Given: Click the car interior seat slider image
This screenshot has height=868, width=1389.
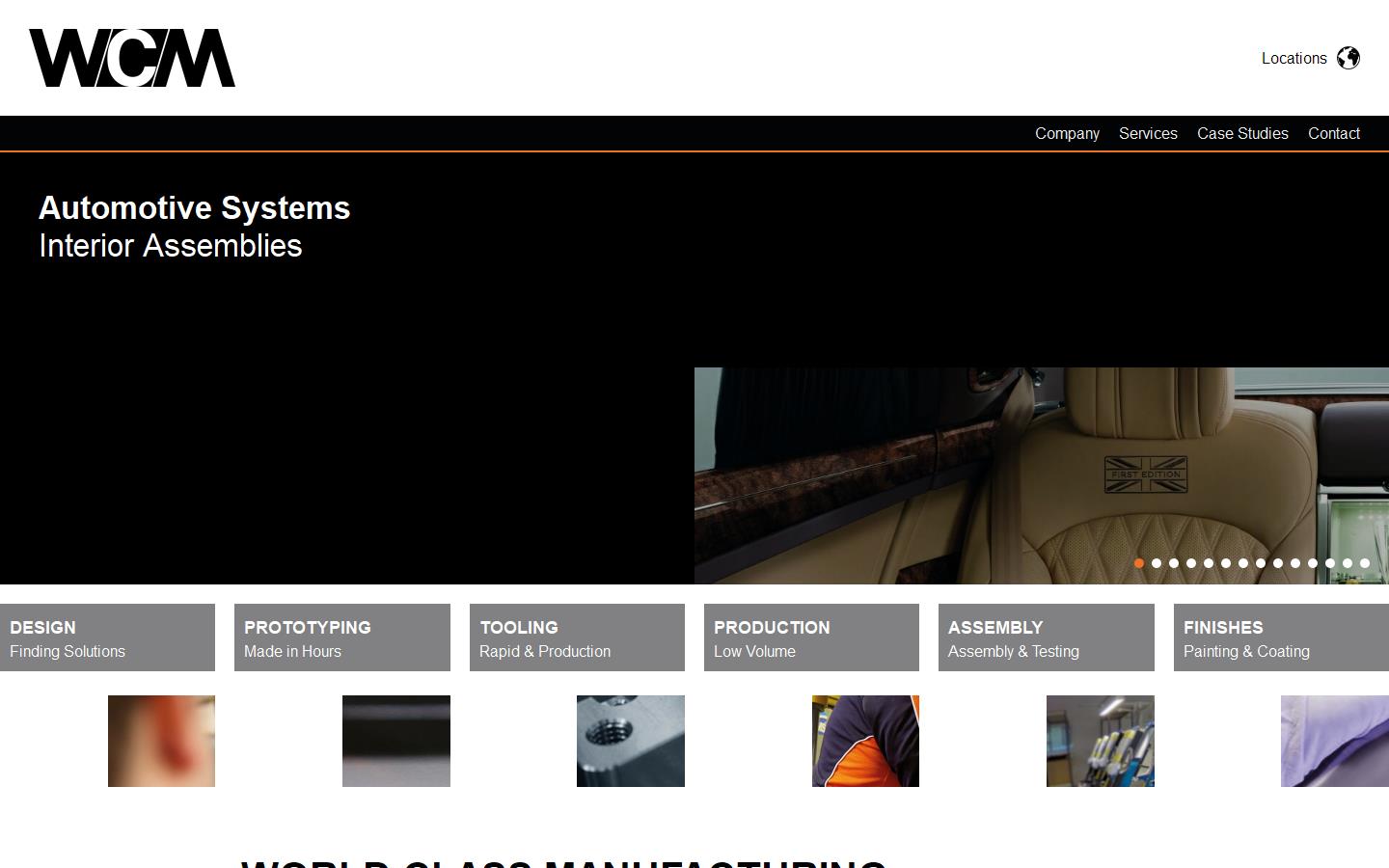Looking at the screenshot, I should point(1042,475).
